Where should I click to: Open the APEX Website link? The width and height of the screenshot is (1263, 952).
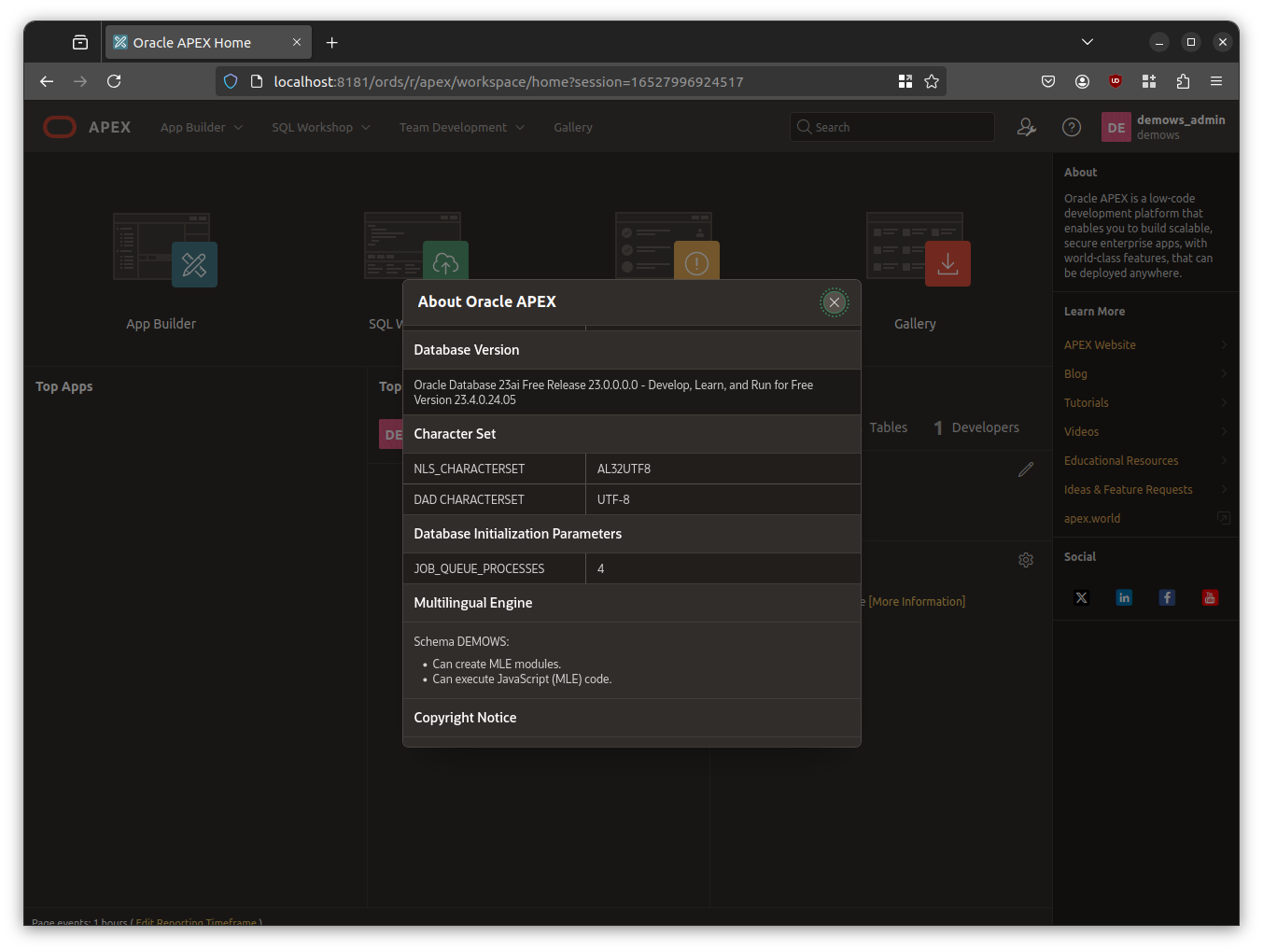click(1100, 345)
